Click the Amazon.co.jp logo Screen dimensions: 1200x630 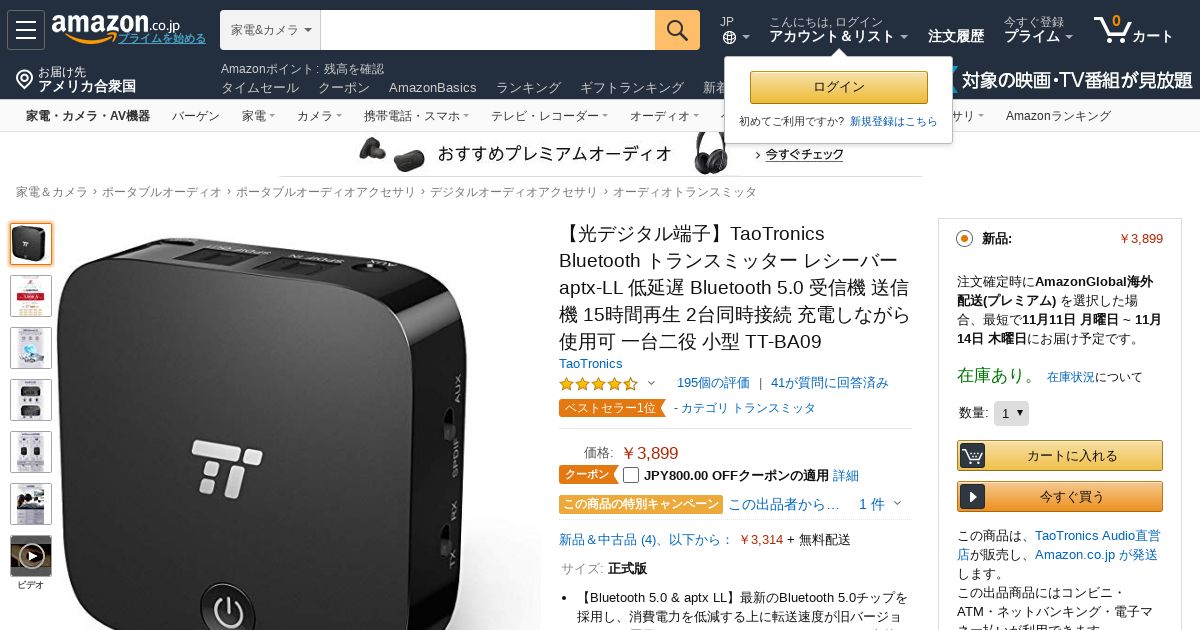116,26
